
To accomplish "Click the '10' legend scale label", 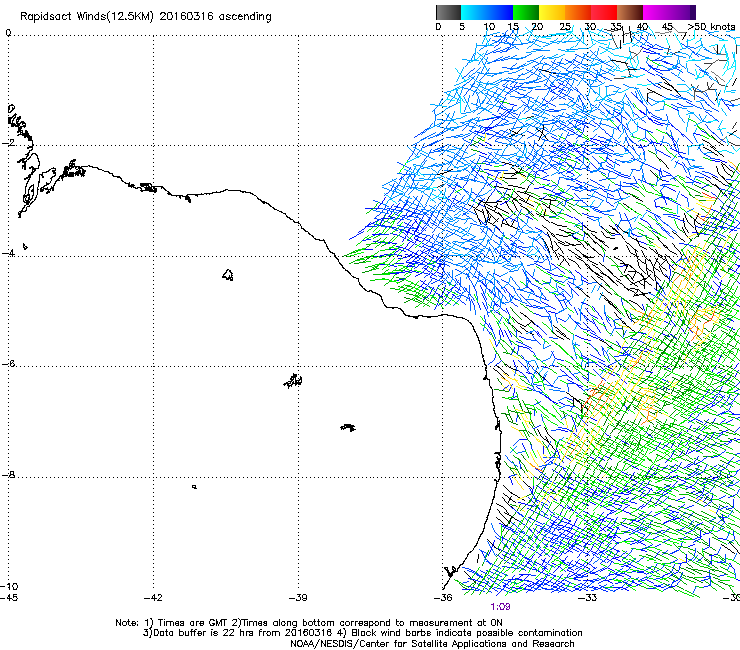I will (489, 26).
